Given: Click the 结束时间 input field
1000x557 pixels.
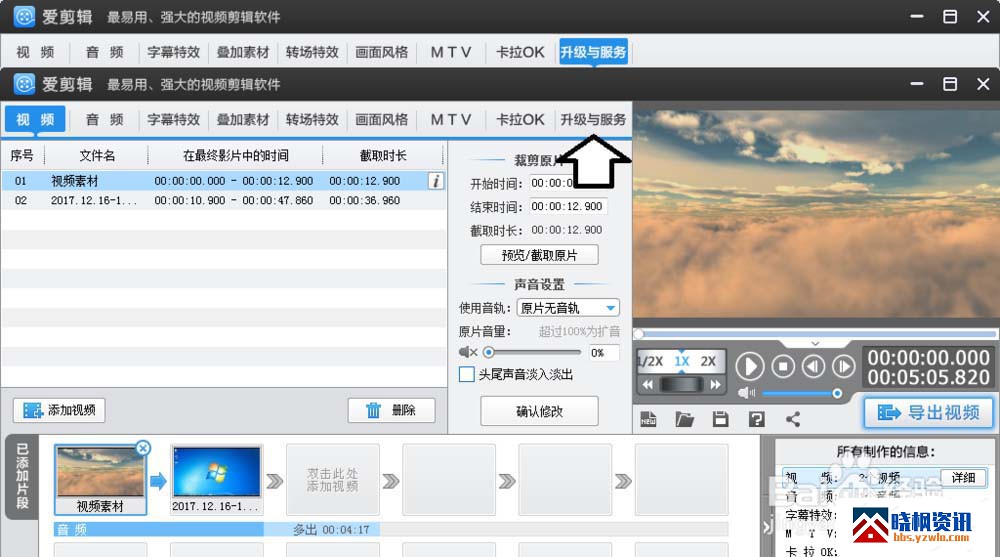Looking at the screenshot, I should (x=568, y=207).
